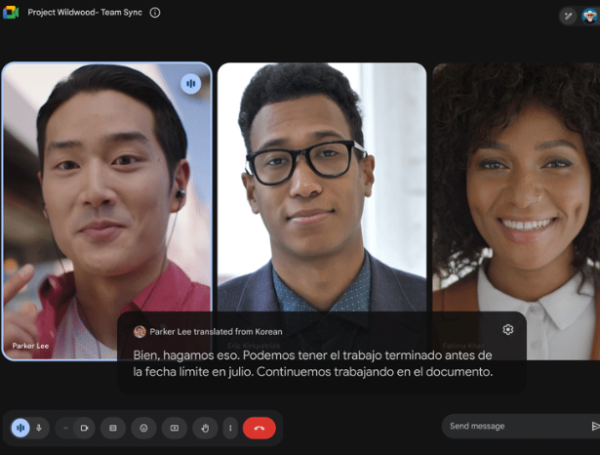Click the speaking indicator on Parker Lee's tile

coord(190,84)
